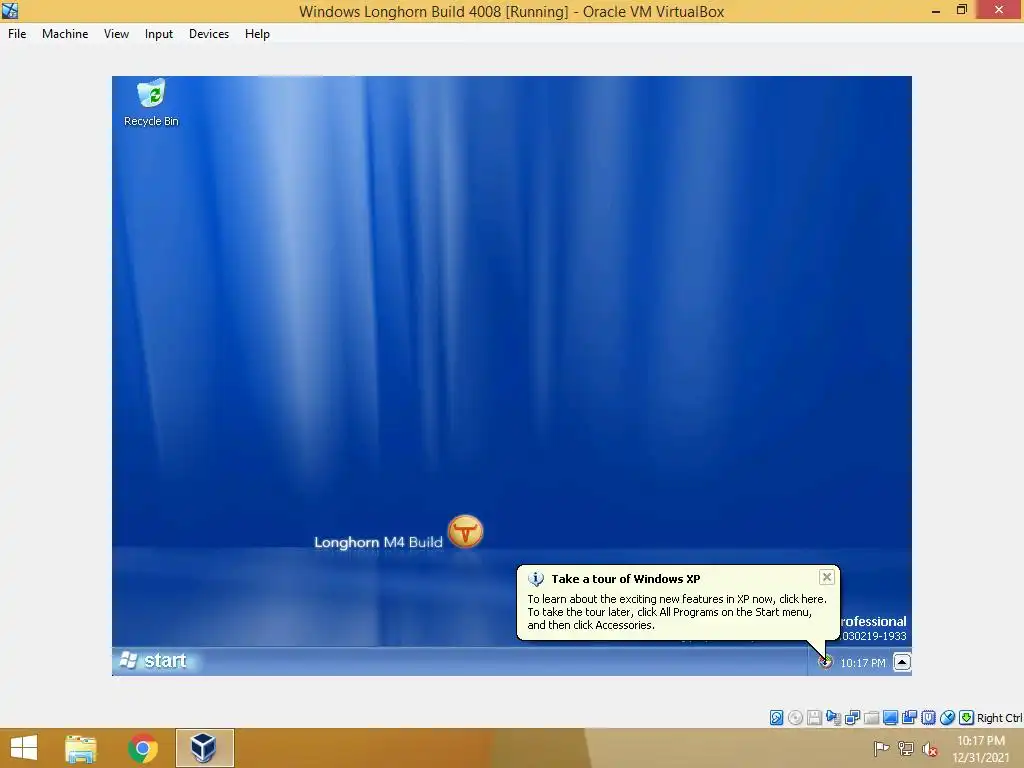Close the Windows XP tour balloon
Viewport: 1024px width, 768px height.
coord(826,577)
